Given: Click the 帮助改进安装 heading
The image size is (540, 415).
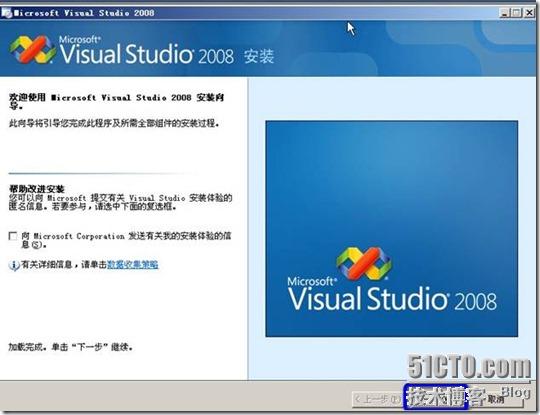Looking at the screenshot, I should coord(37,189).
